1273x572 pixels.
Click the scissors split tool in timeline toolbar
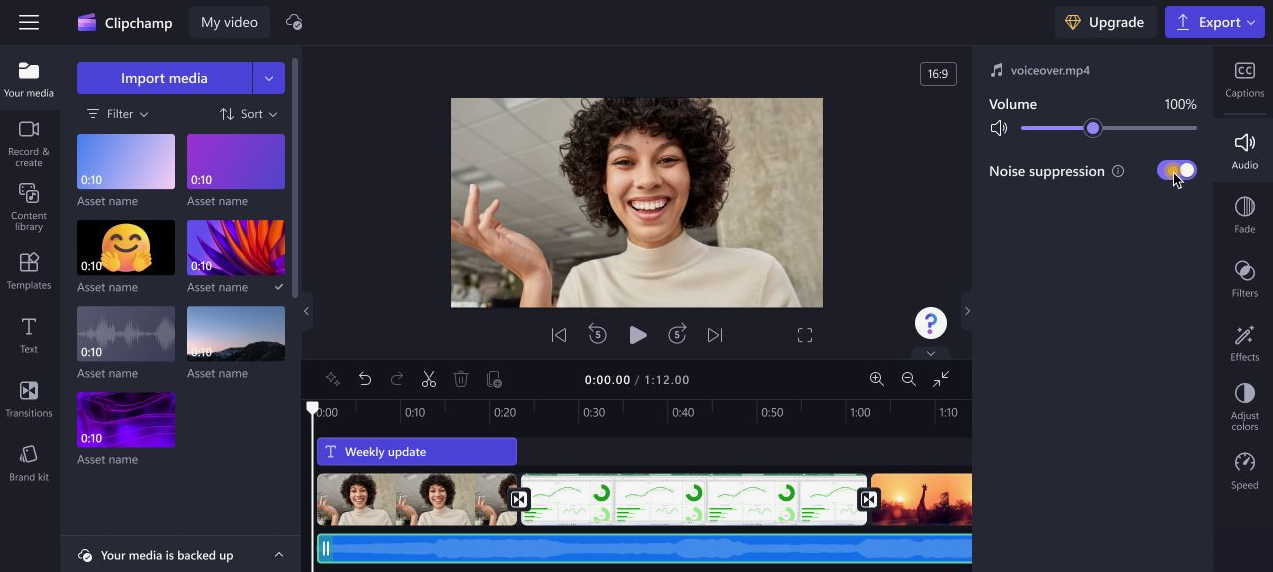(429, 379)
